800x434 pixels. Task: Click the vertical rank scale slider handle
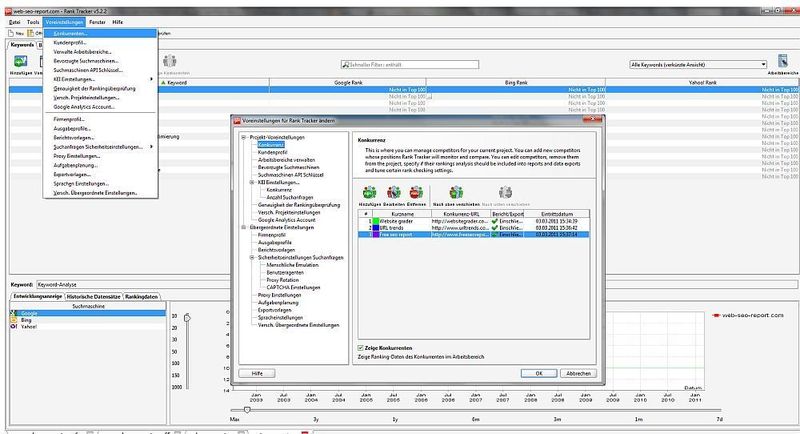(x=187, y=318)
